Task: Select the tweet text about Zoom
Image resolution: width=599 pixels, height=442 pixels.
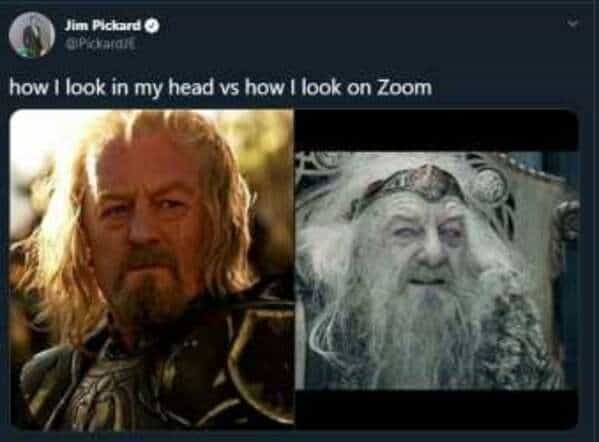Action: pyautogui.click(x=220, y=88)
